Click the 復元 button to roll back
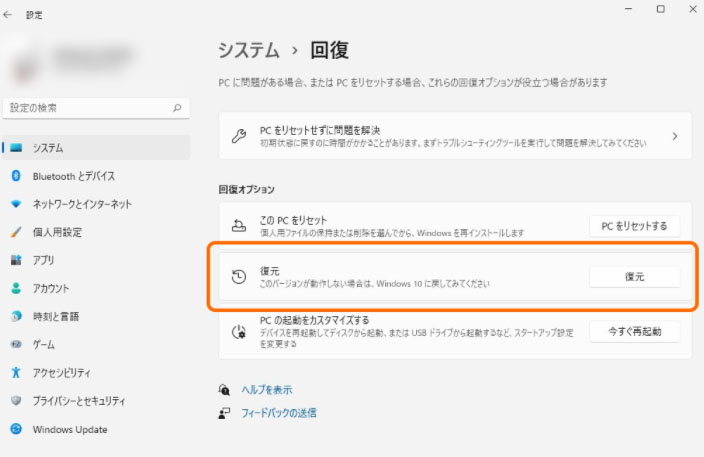The height and width of the screenshot is (457, 704). tap(634, 277)
